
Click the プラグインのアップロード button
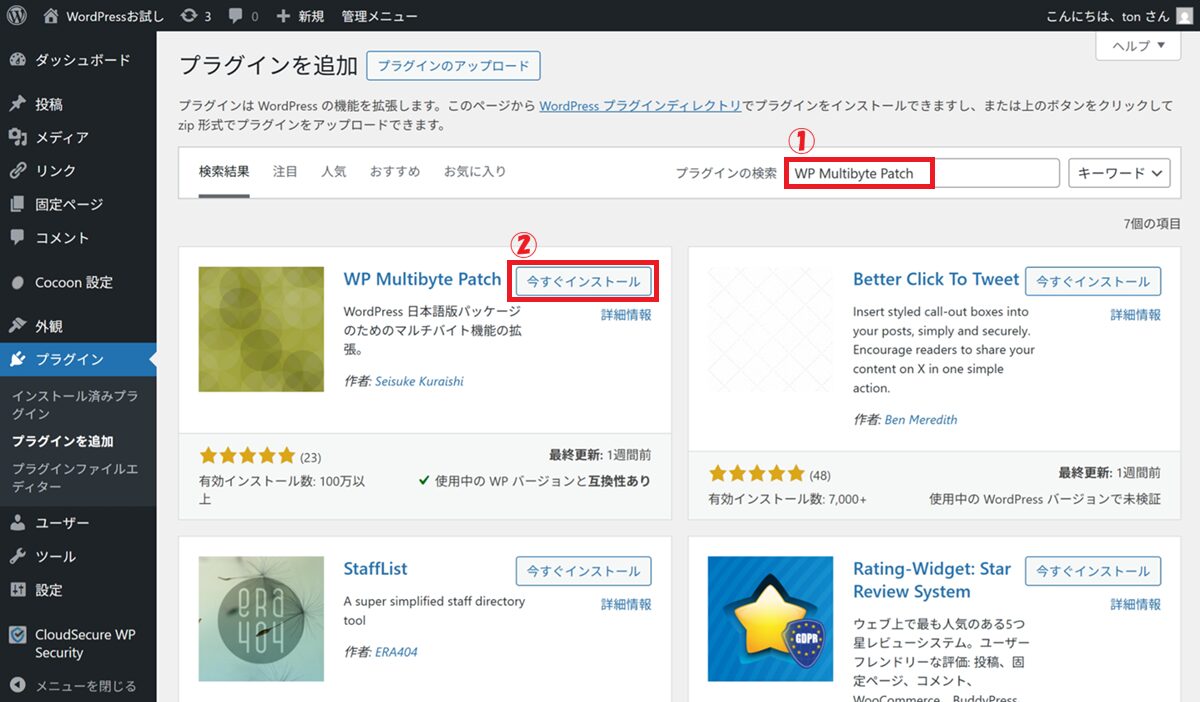point(453,66)
